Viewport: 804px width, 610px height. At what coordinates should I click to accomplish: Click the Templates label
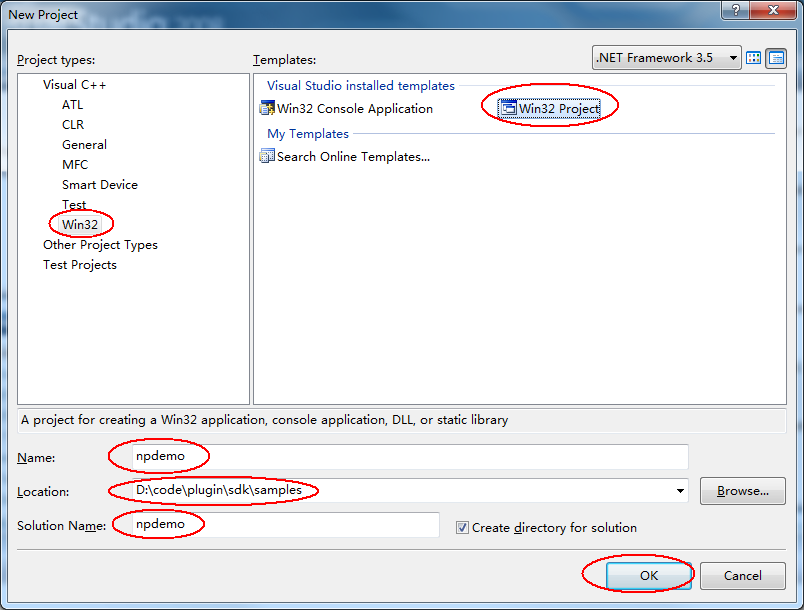pos(284,60)
